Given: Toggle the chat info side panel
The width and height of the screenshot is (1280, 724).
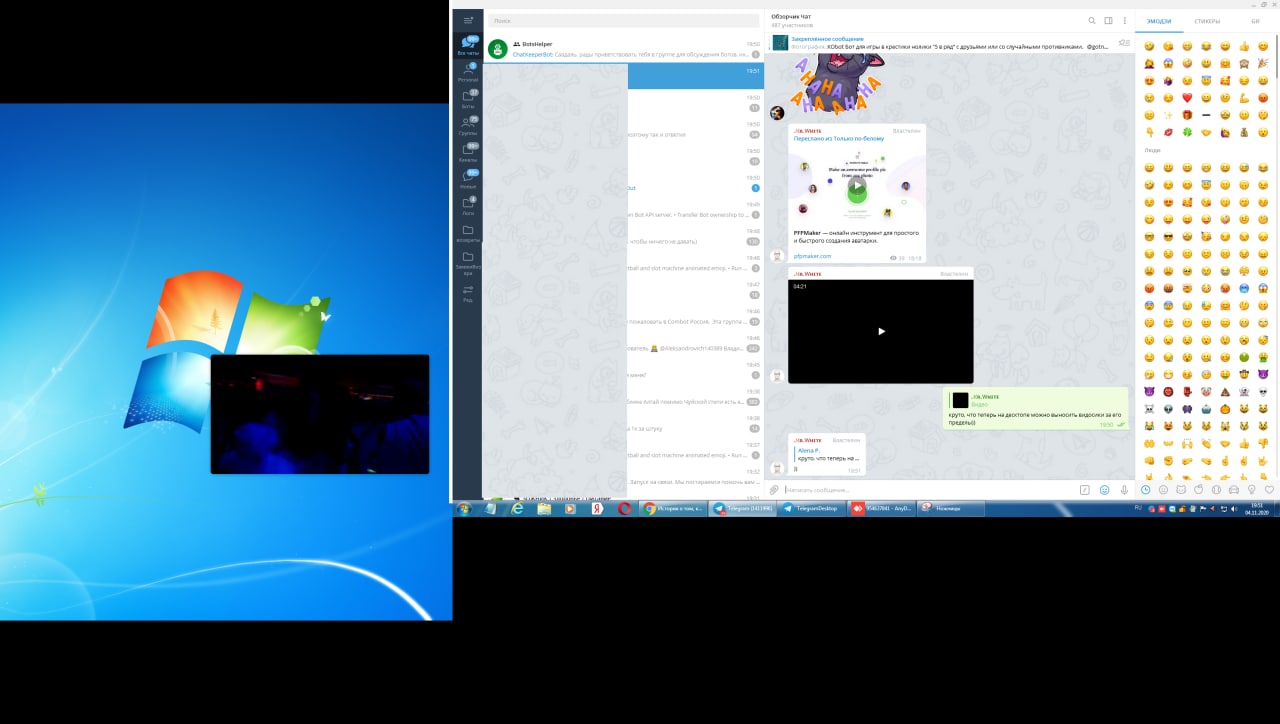Looking at the screenshot, I should (1108, 20).
